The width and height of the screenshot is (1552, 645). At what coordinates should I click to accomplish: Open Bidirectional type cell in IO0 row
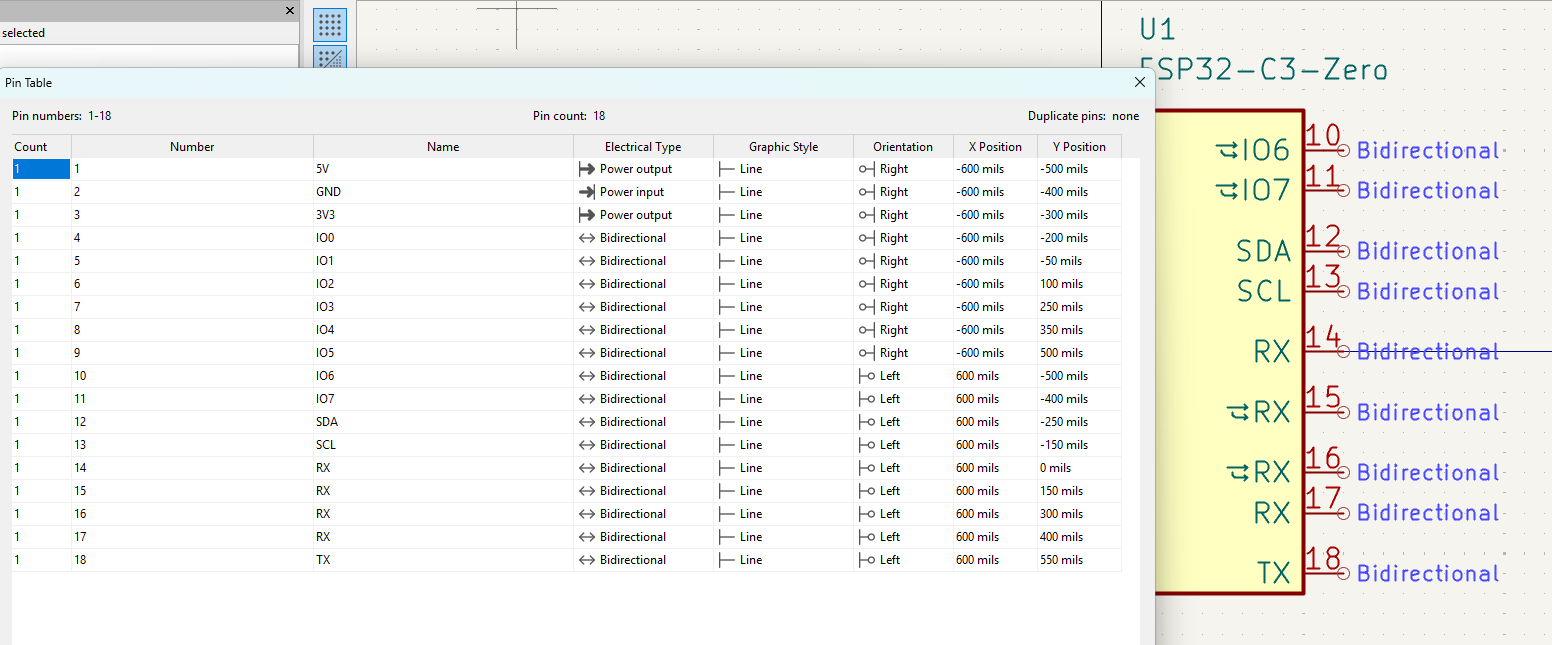643,238
